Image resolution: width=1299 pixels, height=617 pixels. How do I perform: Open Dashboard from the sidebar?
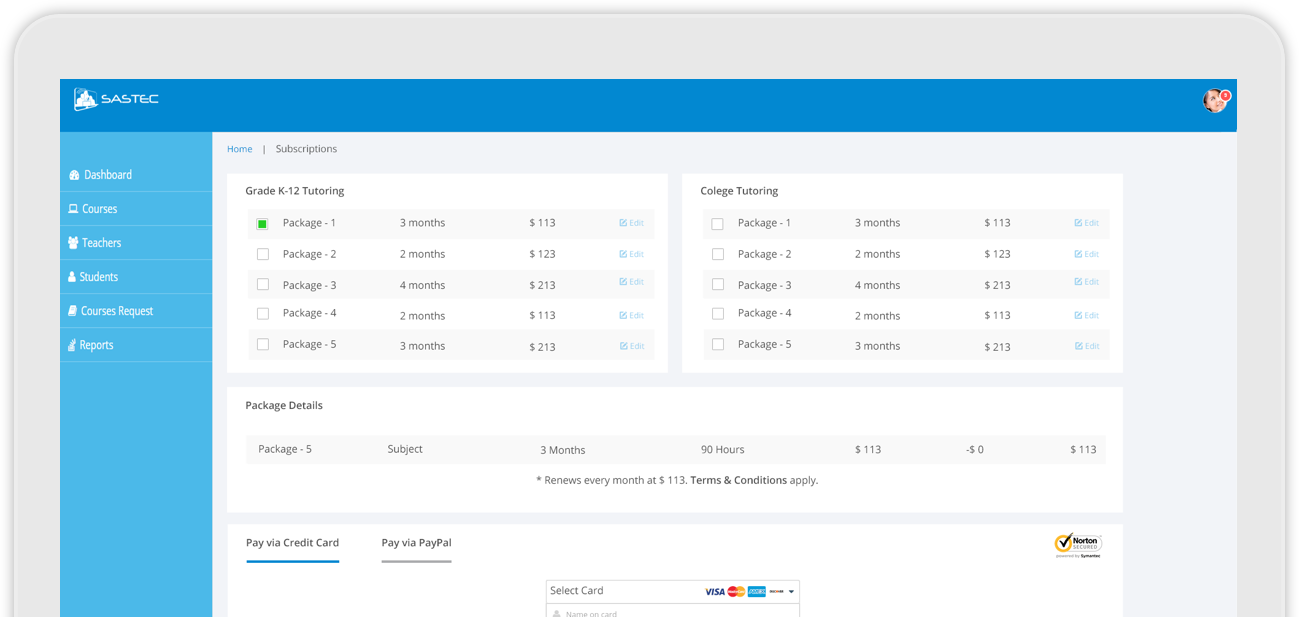[x=107, y=175]
